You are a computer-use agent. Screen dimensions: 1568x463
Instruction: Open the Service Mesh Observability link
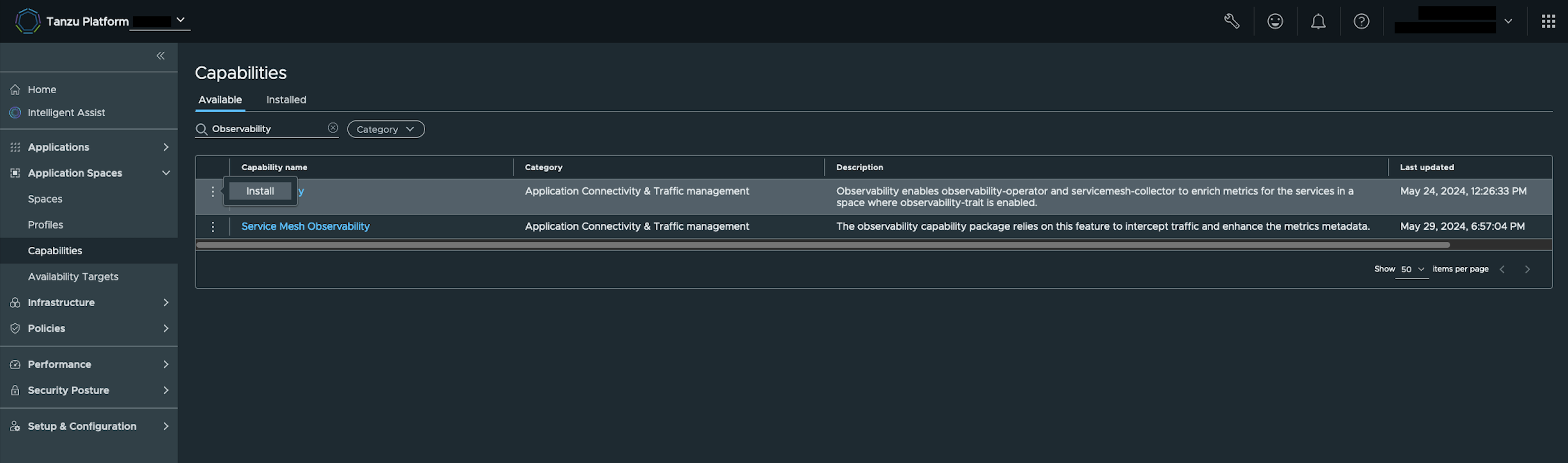pos(306,227)
